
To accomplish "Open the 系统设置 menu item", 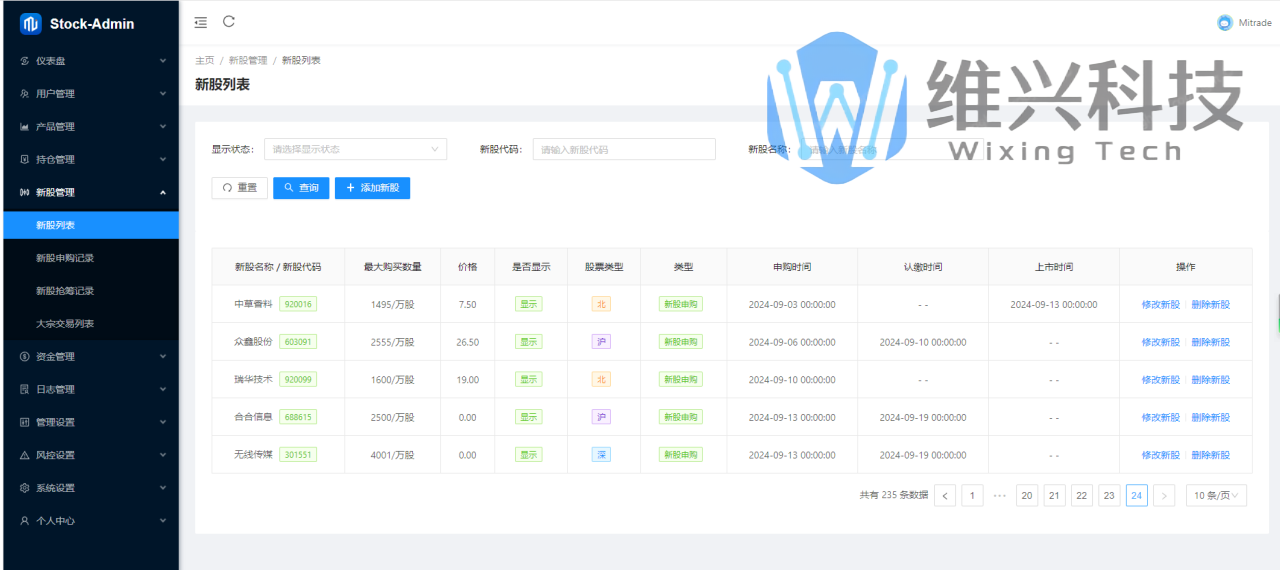I will coord(90,489).
